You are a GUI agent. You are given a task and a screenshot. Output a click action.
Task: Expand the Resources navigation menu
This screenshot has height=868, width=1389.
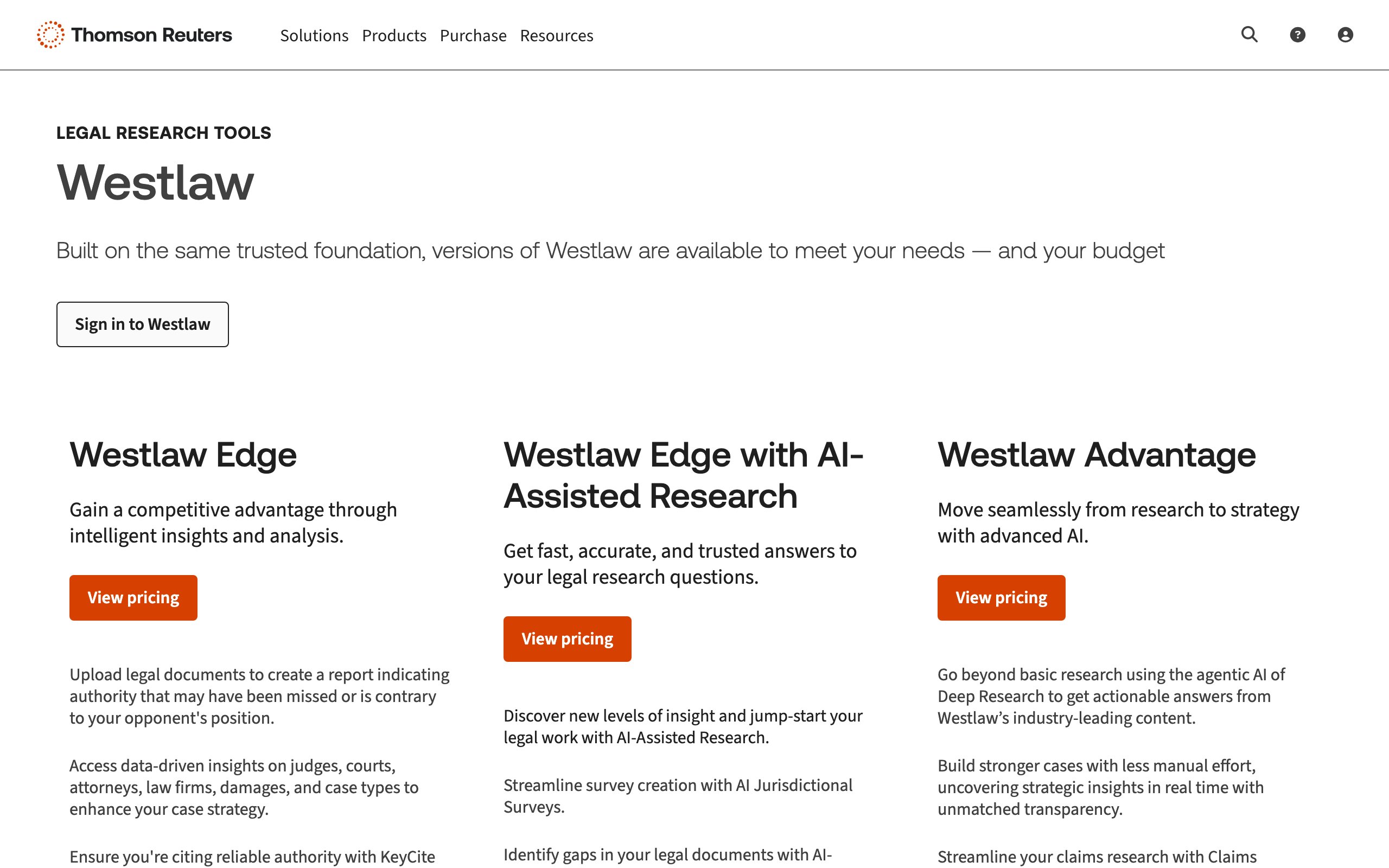556,36
